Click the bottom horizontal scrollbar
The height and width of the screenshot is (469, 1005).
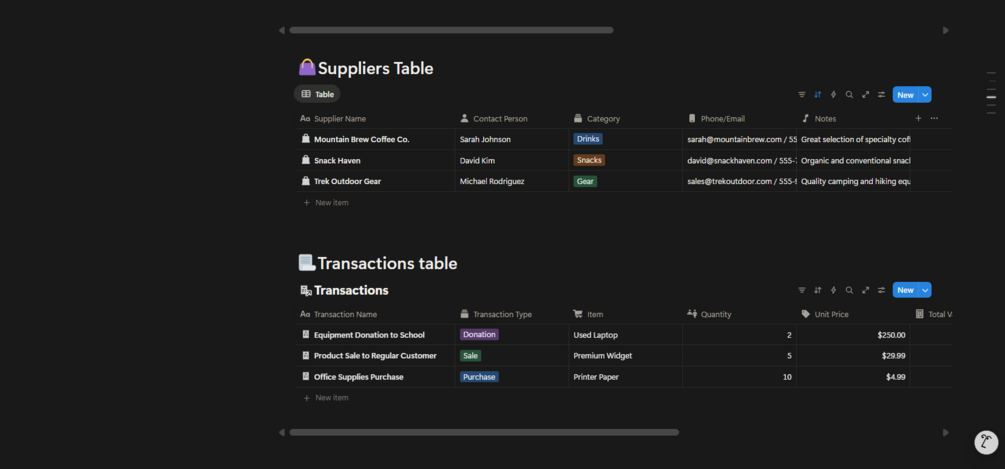point(484,432)
